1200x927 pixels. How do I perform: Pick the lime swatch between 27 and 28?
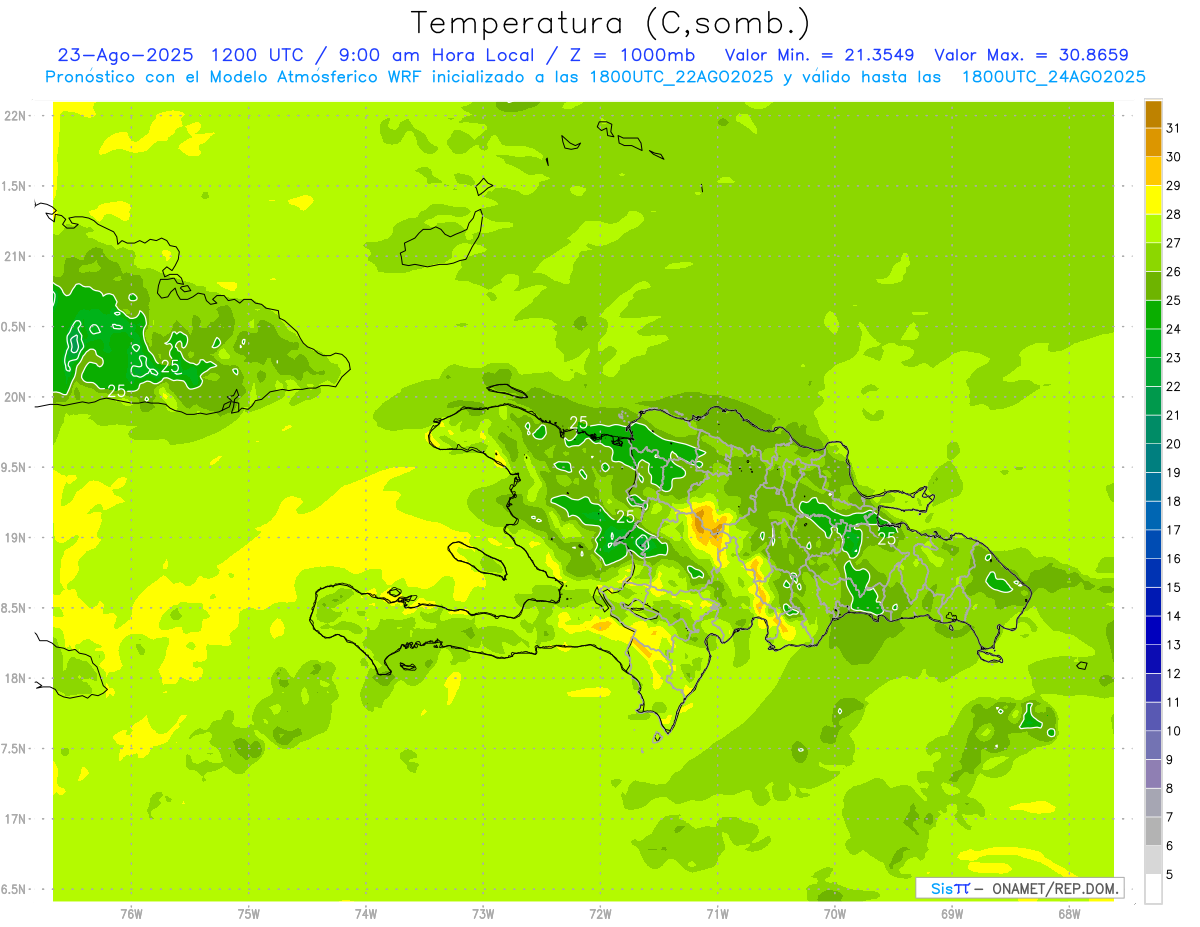point(1153,229)
